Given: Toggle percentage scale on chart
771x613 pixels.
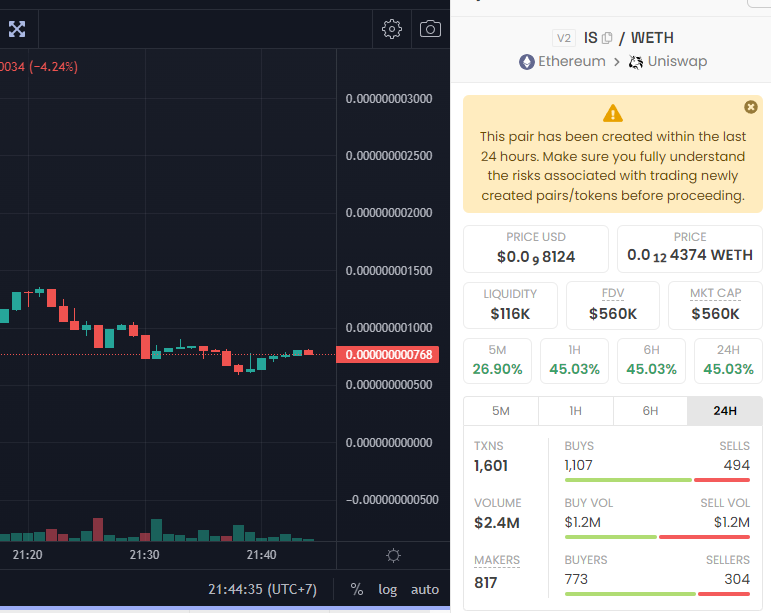Looking at the screenshot, I should coord(357,589).
